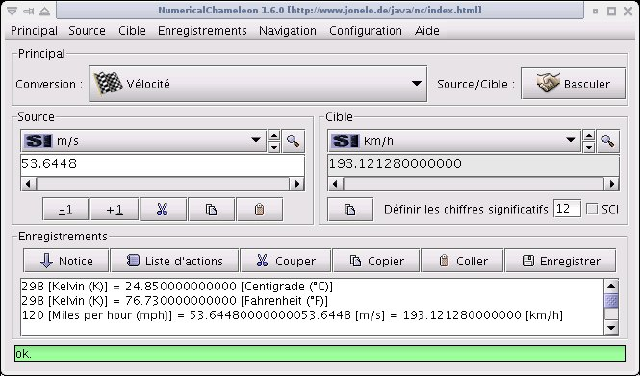Click source field scrollbar right arrow

click(297, 184)
